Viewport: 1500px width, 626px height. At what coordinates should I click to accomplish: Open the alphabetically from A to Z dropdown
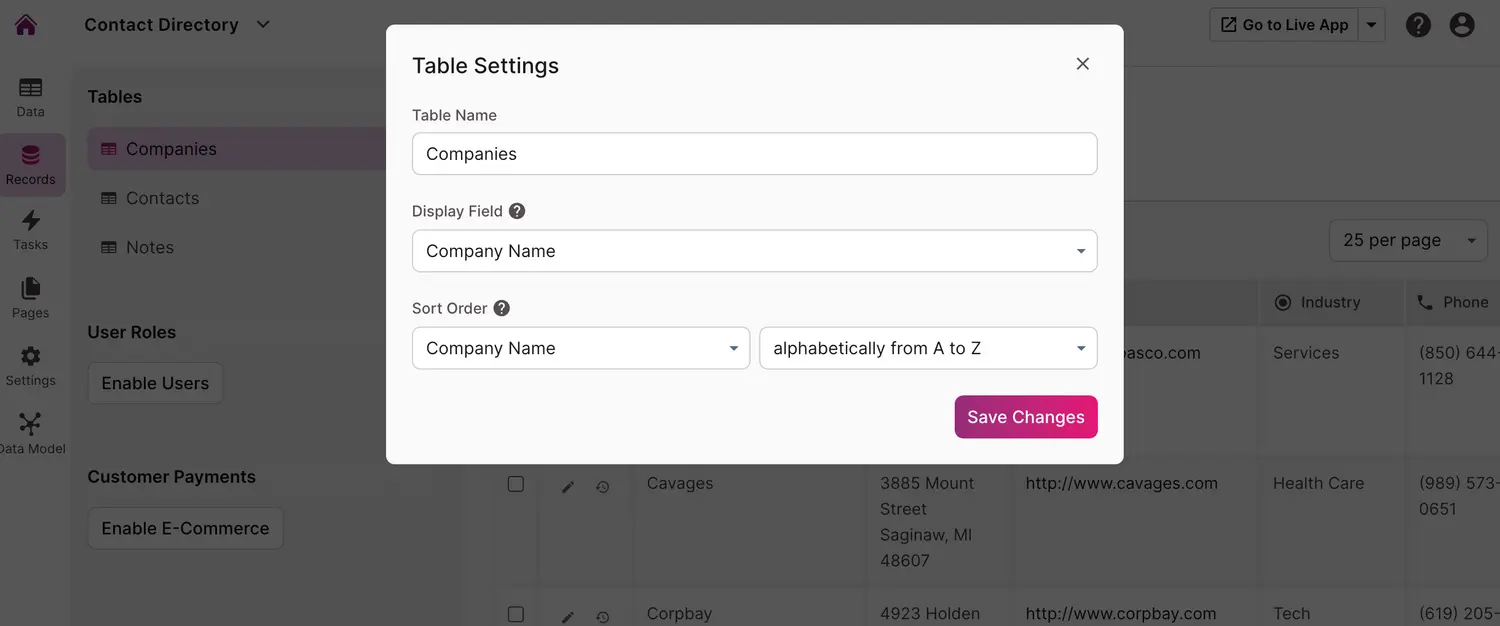[927, 348]
